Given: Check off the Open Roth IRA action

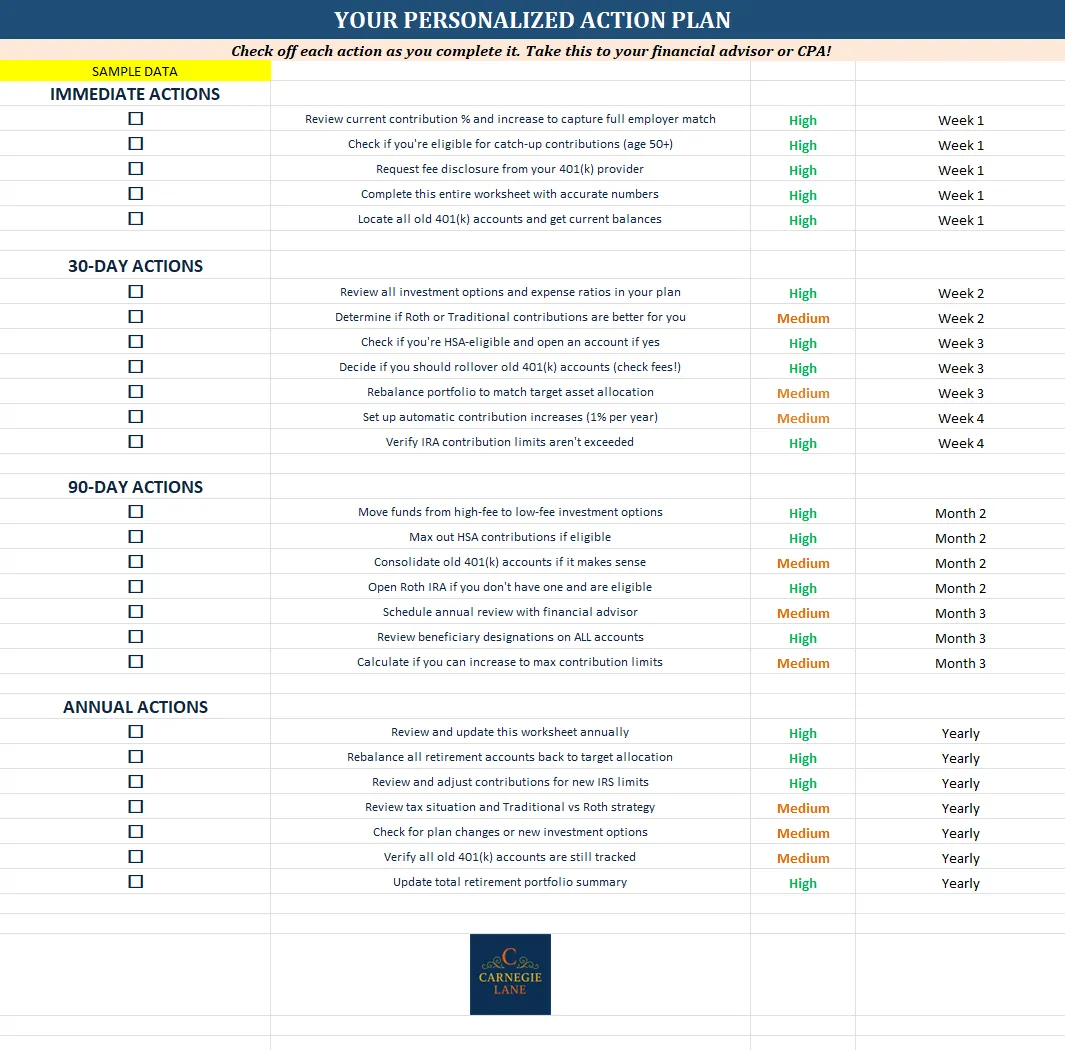Looking at the screenshot, I should click(136, 587).
